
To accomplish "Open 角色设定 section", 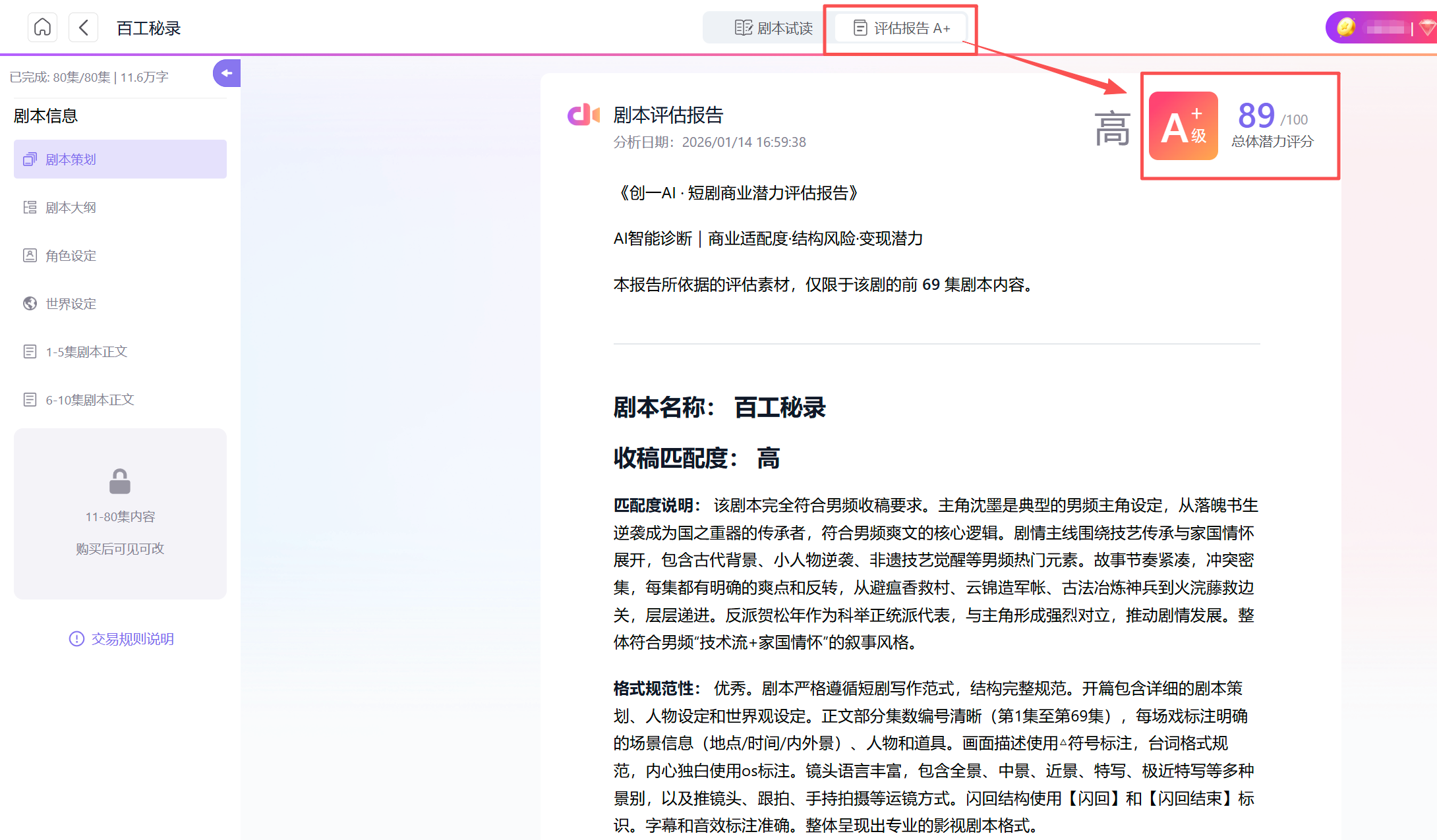I will coord(71,256).
